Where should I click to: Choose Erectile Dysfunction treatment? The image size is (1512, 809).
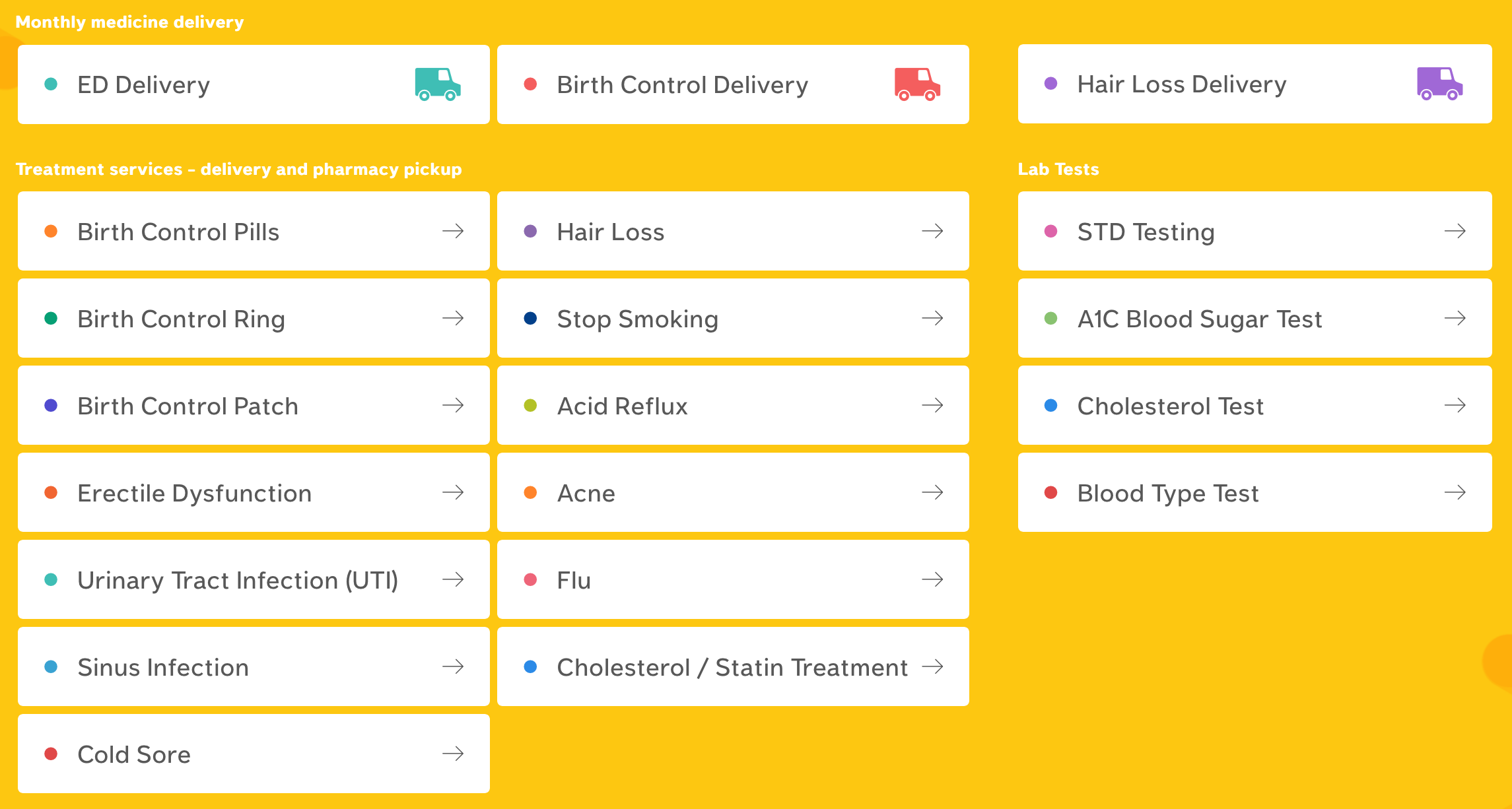pos(254,492)
